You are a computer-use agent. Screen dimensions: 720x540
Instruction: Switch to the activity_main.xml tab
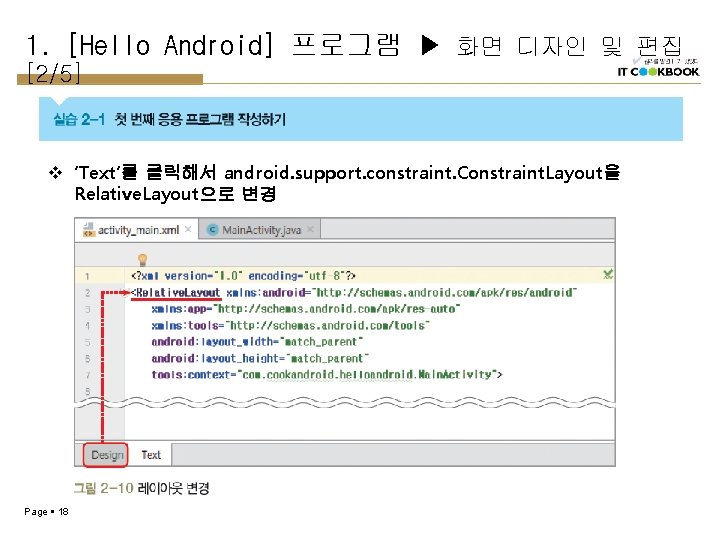click(136, 230)
